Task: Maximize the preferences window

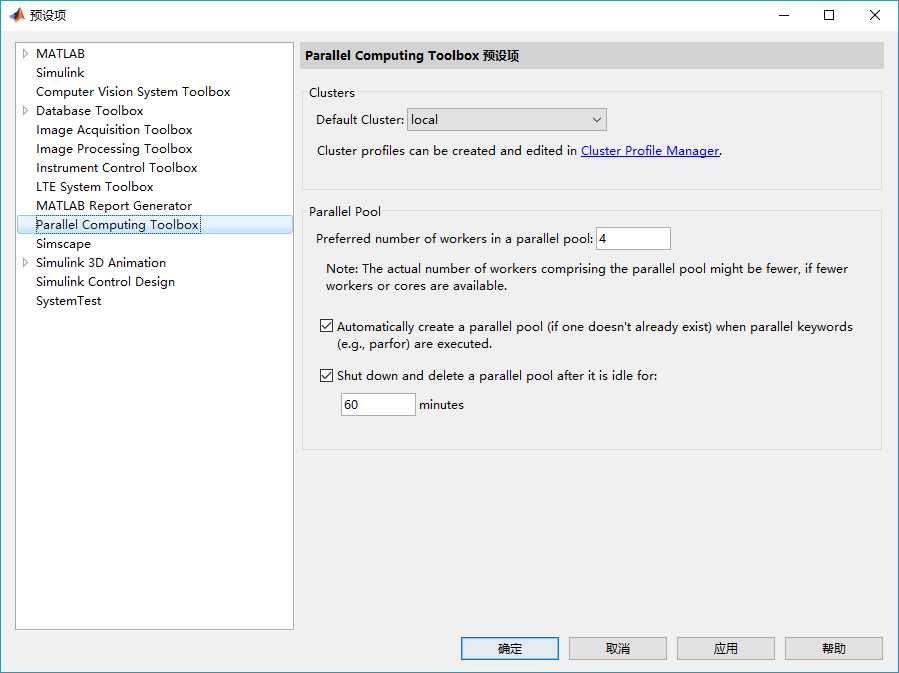Action: click(x=829, y=15)
